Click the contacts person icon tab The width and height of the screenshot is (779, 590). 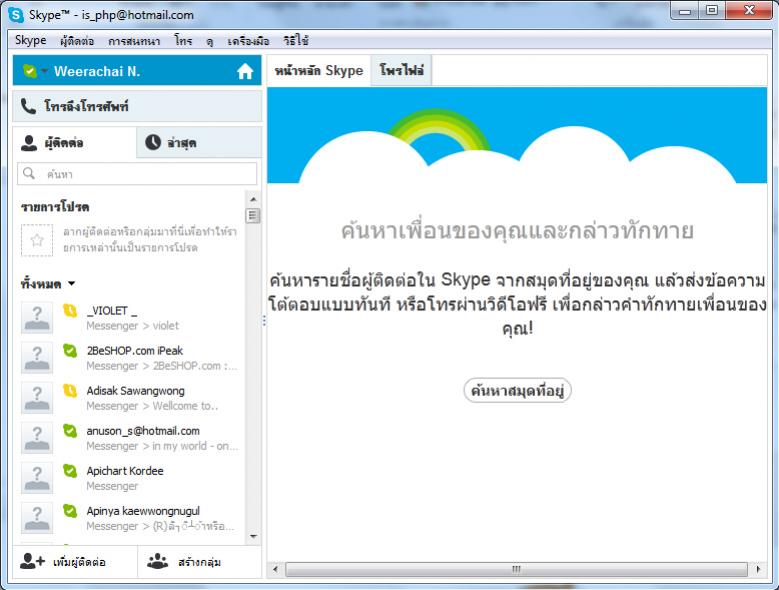tap(29, 143)
